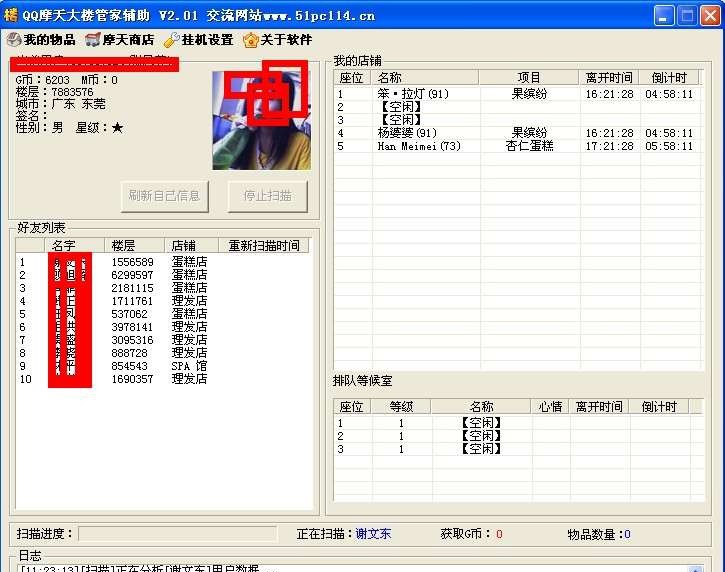
Task: Select friend row with floor 6299597
Action: 163,275
